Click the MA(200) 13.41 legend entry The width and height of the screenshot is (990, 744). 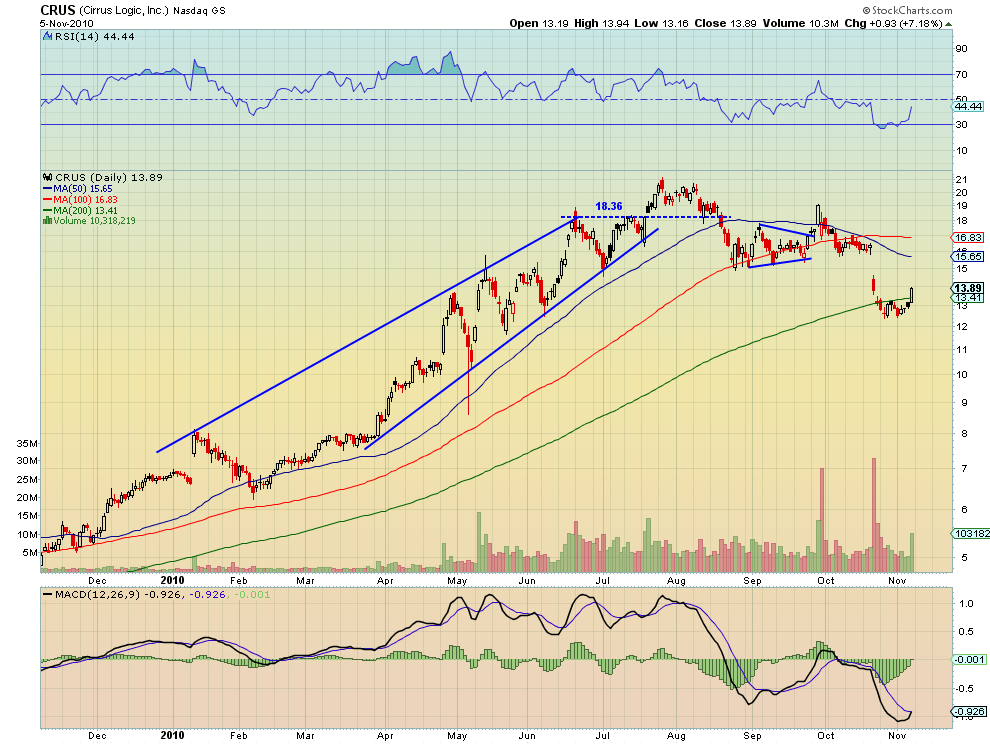[85, 210]
